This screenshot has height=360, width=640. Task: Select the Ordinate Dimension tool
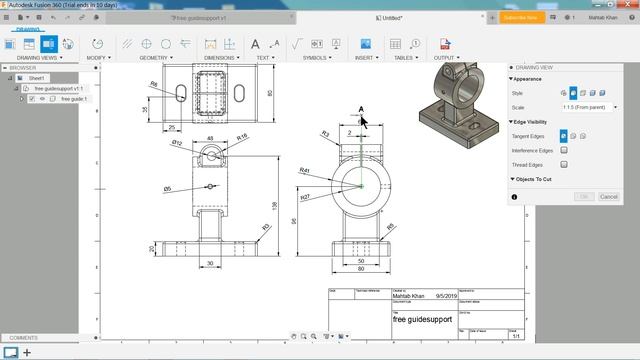tap(230, 44)
